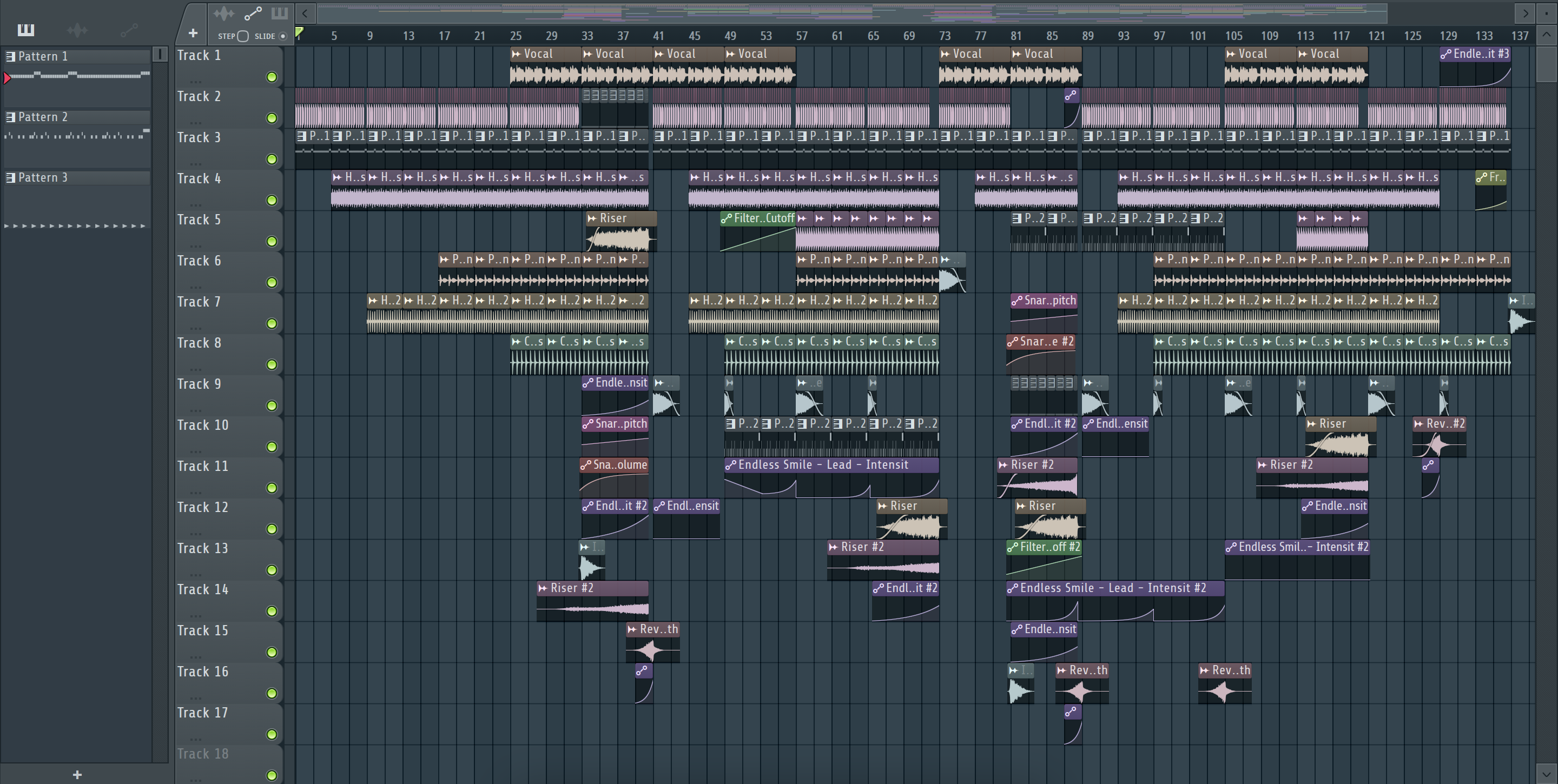Open menu of Endless Smile - Lead - Intensit #2
The width and height of the screenshot is (1558, 784).
pyautogui.click(x=1013, y=588)
